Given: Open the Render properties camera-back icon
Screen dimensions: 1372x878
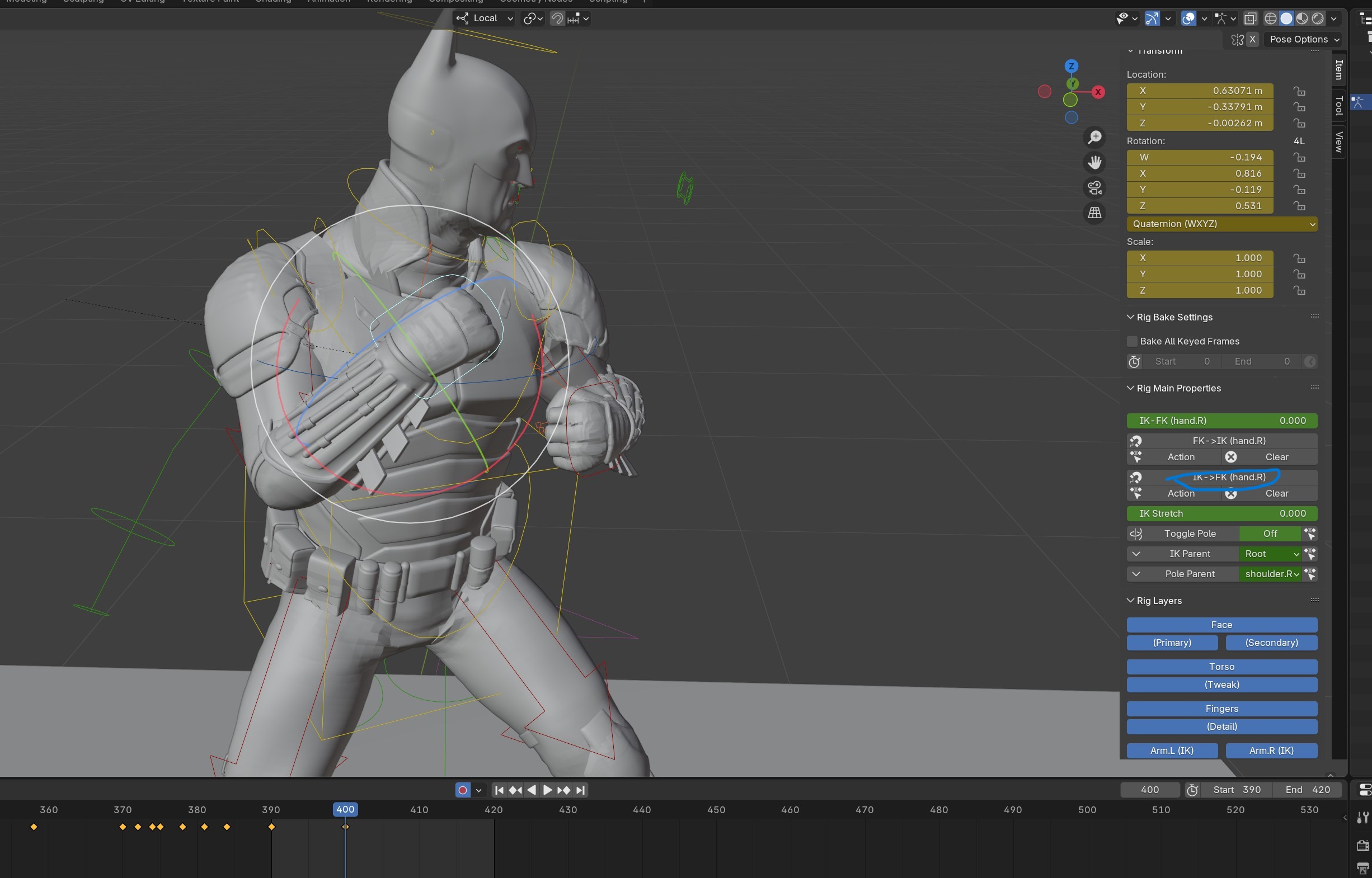Looking at the screenshot, I should point(1363,846).
